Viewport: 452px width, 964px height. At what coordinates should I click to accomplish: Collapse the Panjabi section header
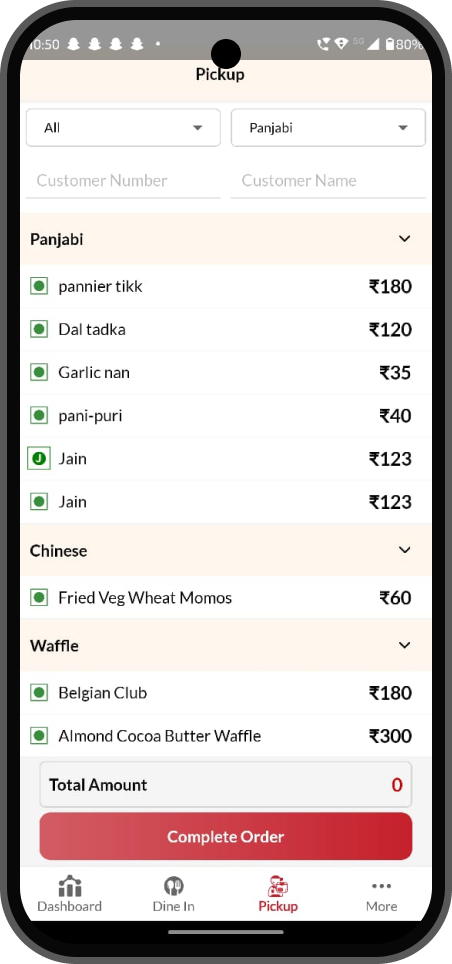[226, 239]
